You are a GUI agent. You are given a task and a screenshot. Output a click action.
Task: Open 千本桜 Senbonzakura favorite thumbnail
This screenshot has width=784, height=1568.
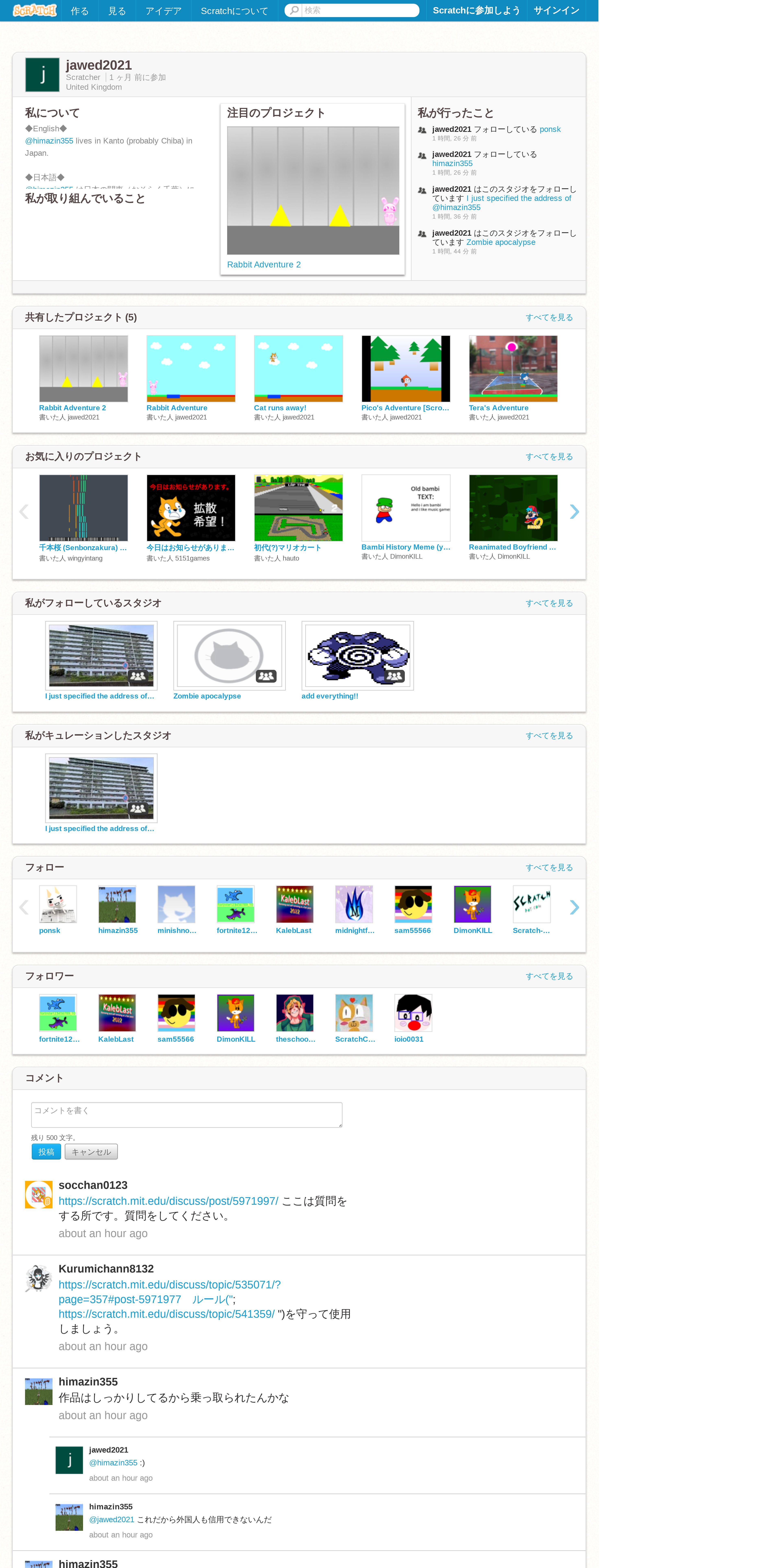click(x=83, y=508)
